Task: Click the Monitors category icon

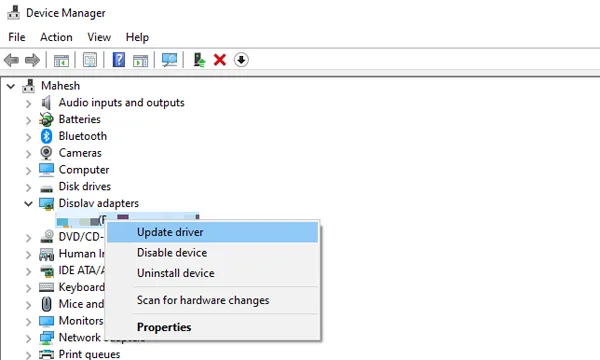Action: [46, 321]
